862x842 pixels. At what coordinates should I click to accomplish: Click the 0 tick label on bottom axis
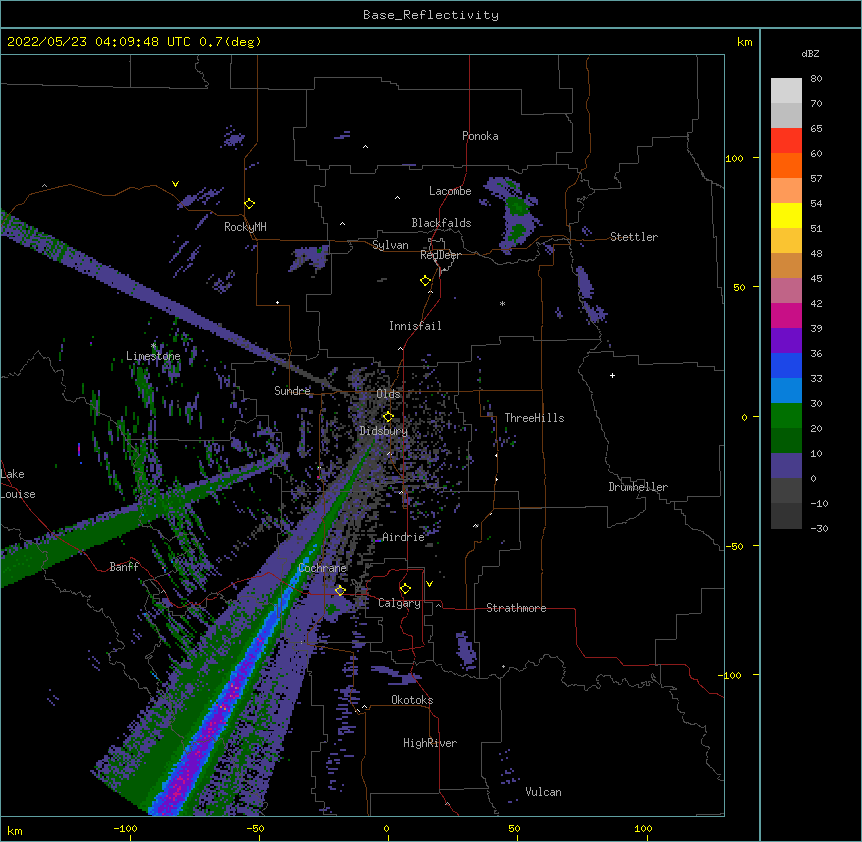pyautogui.click(x=386, y=828)
